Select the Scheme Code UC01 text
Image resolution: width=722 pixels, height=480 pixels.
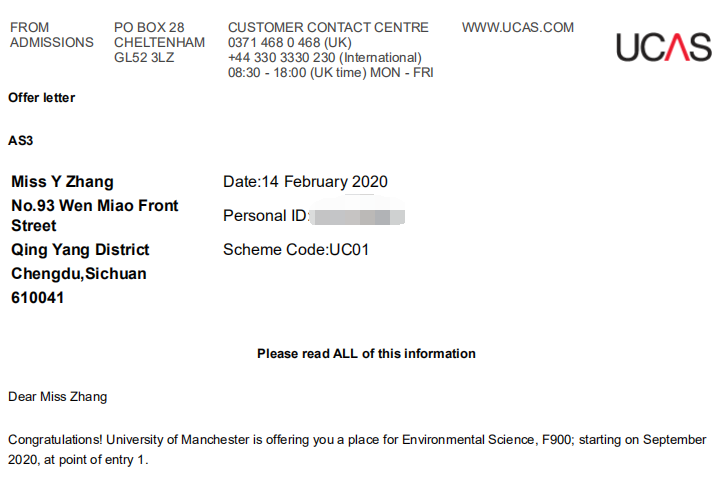pyautogui.click(x=296, y=250)
